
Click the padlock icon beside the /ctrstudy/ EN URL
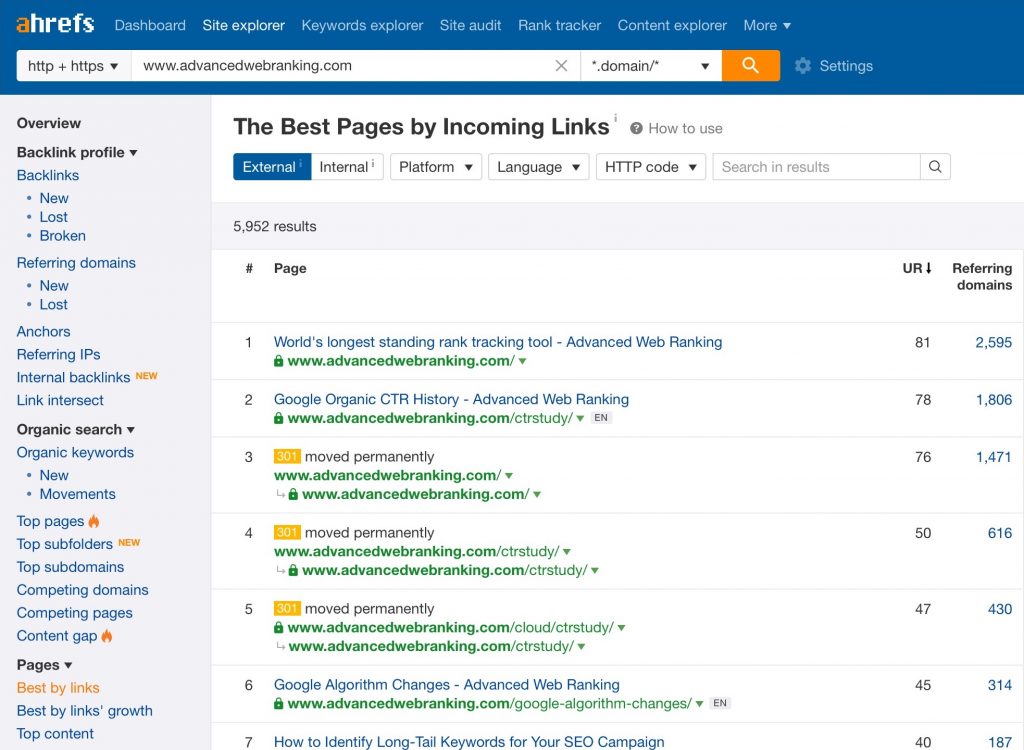(x=279, y=418)
